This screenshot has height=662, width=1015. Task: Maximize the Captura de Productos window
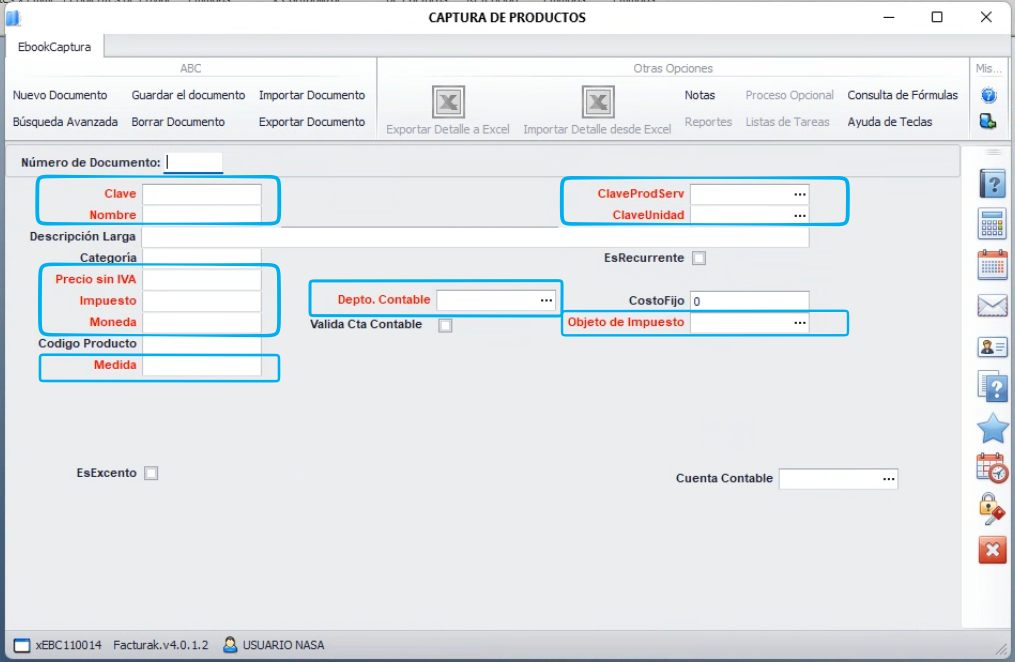coord(937,17)
